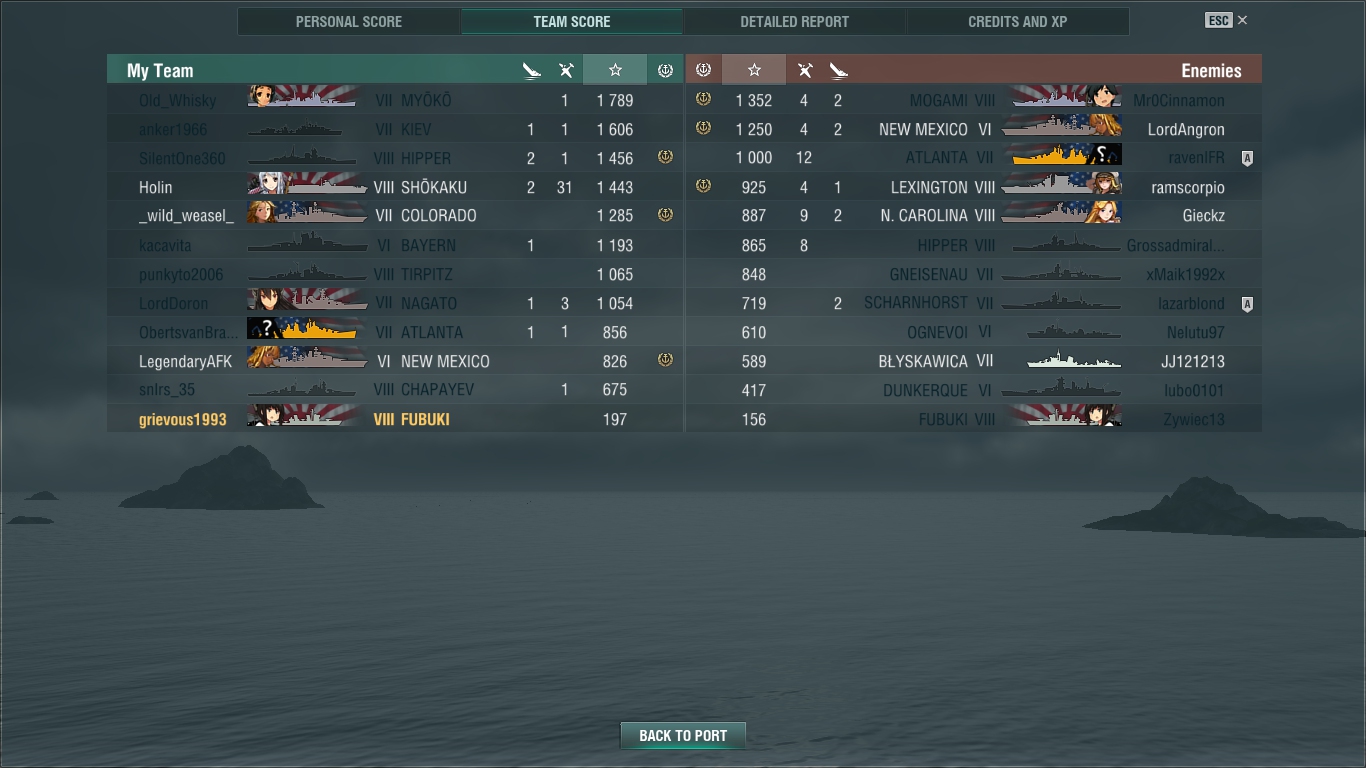Select the Team Score tab
This screenshot has width=1366, height=768.
click(x=572, y=21)
